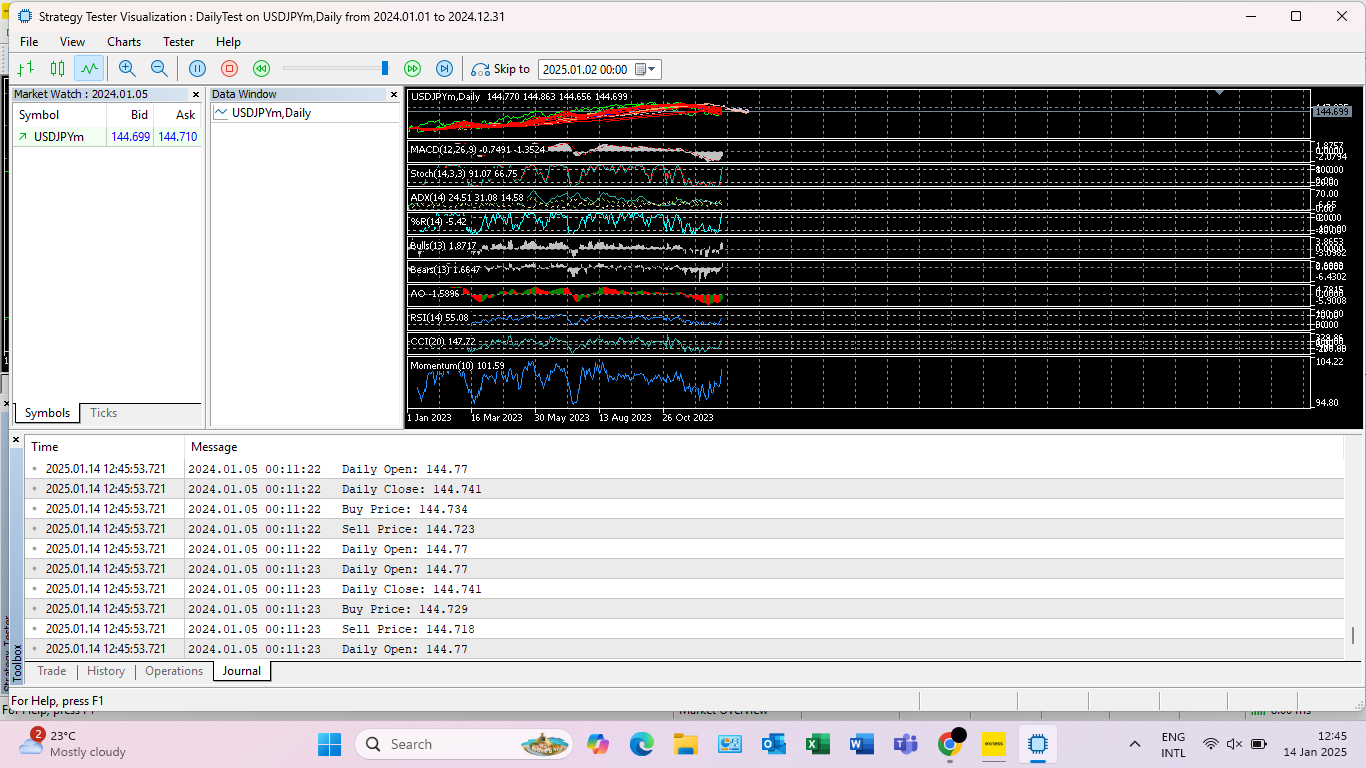Image resolution: width=1366 pixels, height=768 pixels.
Task: Open the File menu
Action: point(29,42)
